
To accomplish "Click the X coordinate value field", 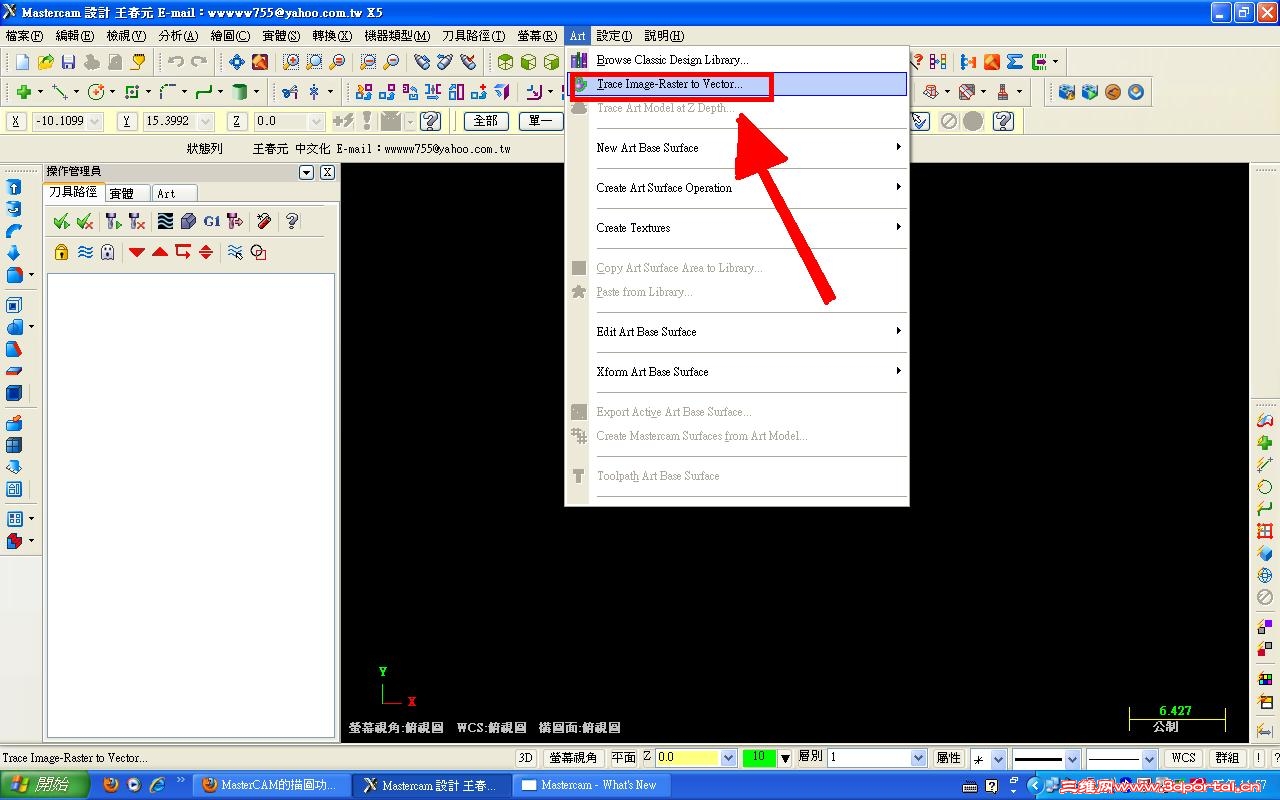I will pyautogui.click(x=60, y=121).
